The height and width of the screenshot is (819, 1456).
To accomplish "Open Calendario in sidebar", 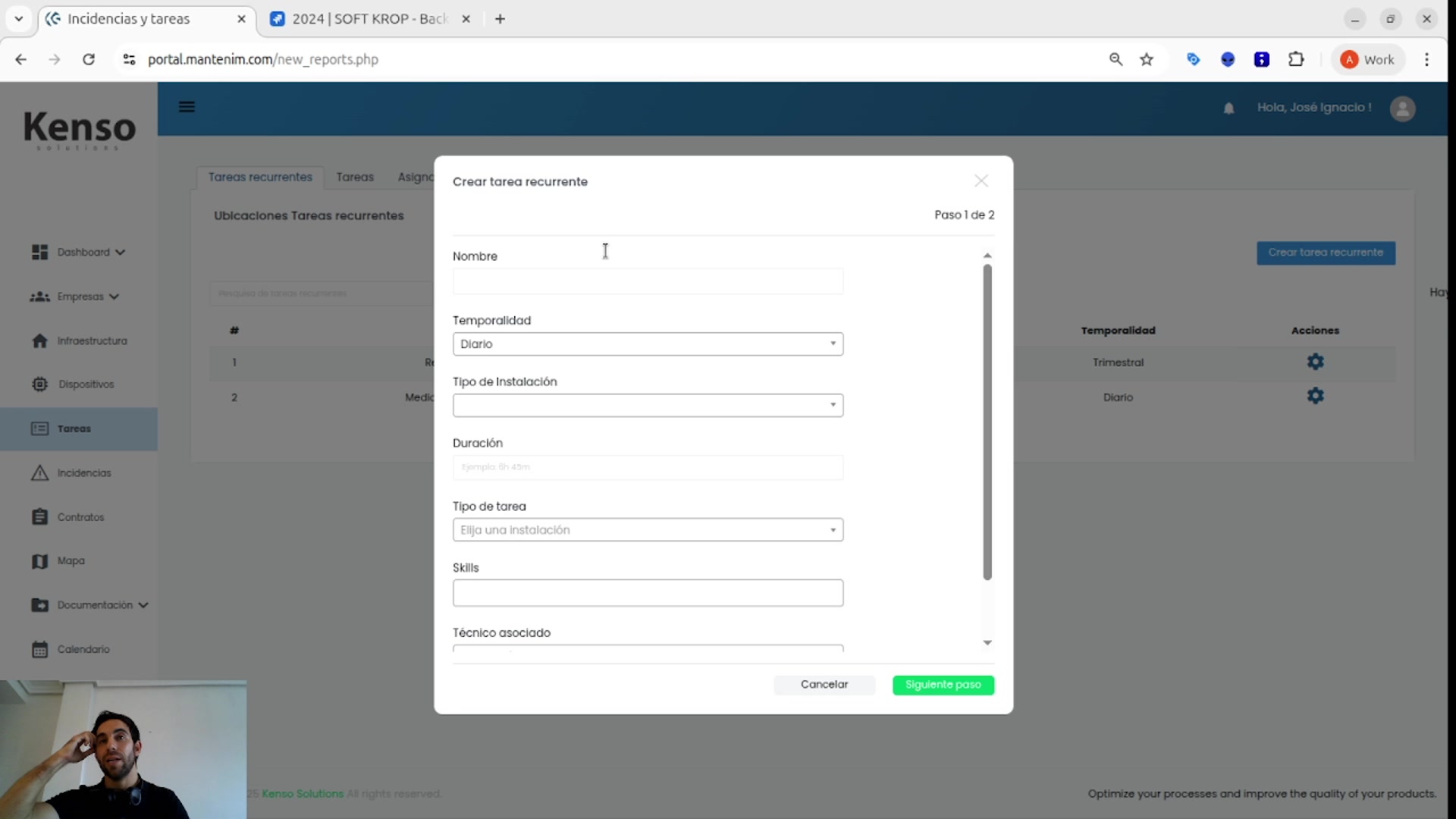I will pos(83,649).
